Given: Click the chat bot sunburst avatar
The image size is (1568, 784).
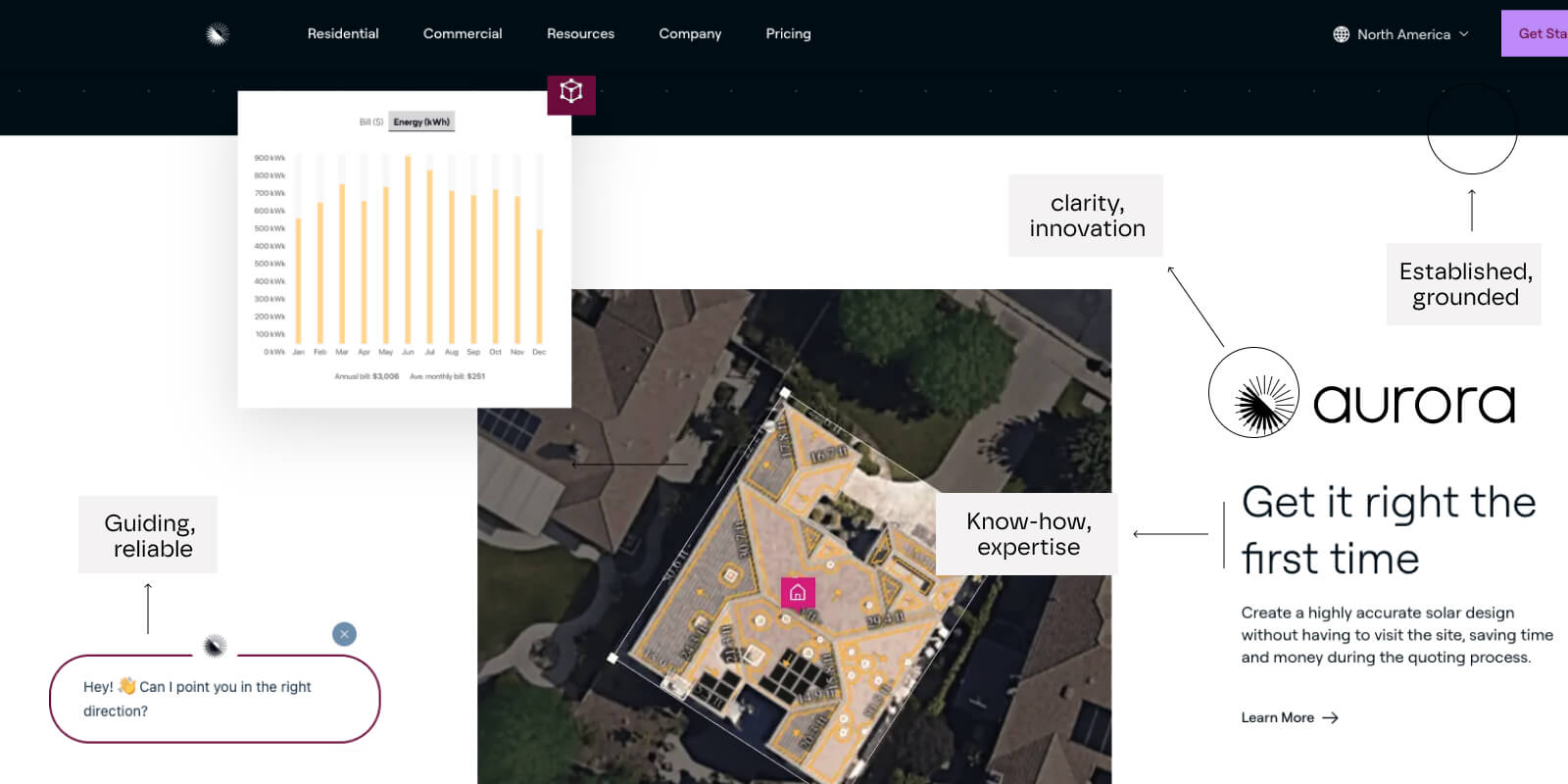Looking at the screenshot, I should [x=215, y=646].
